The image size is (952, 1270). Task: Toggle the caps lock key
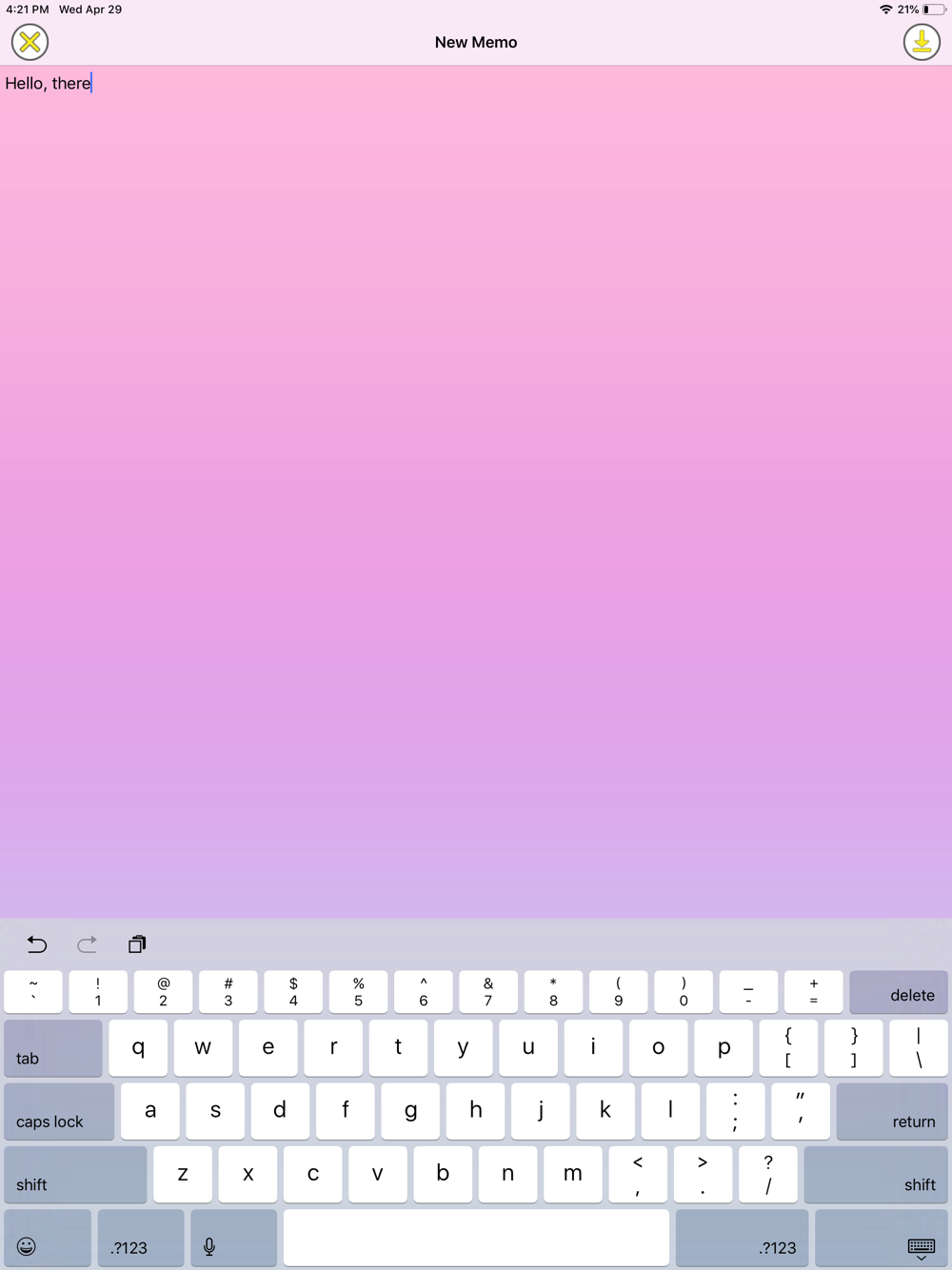[x=59, y=1111]
